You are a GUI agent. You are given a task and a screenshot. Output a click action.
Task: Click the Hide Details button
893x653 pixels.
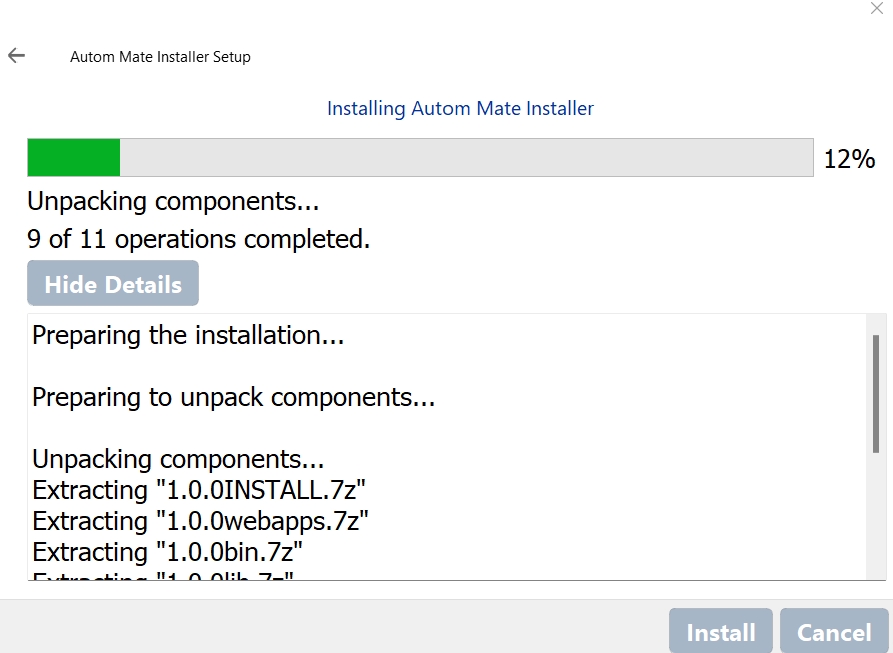coord(113,284)
